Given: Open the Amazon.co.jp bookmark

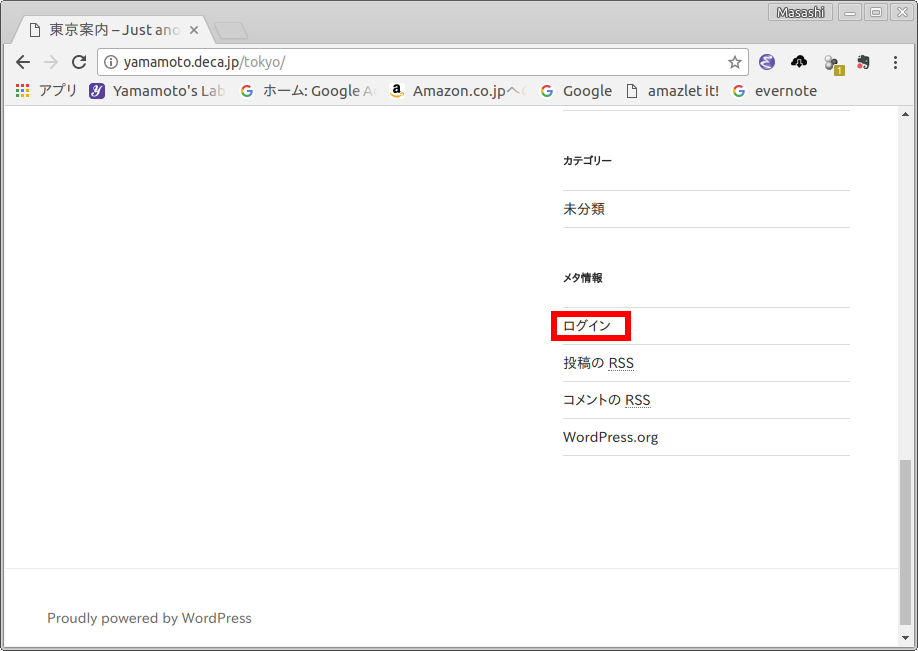Looking at the screenshot, I should 456,91.
